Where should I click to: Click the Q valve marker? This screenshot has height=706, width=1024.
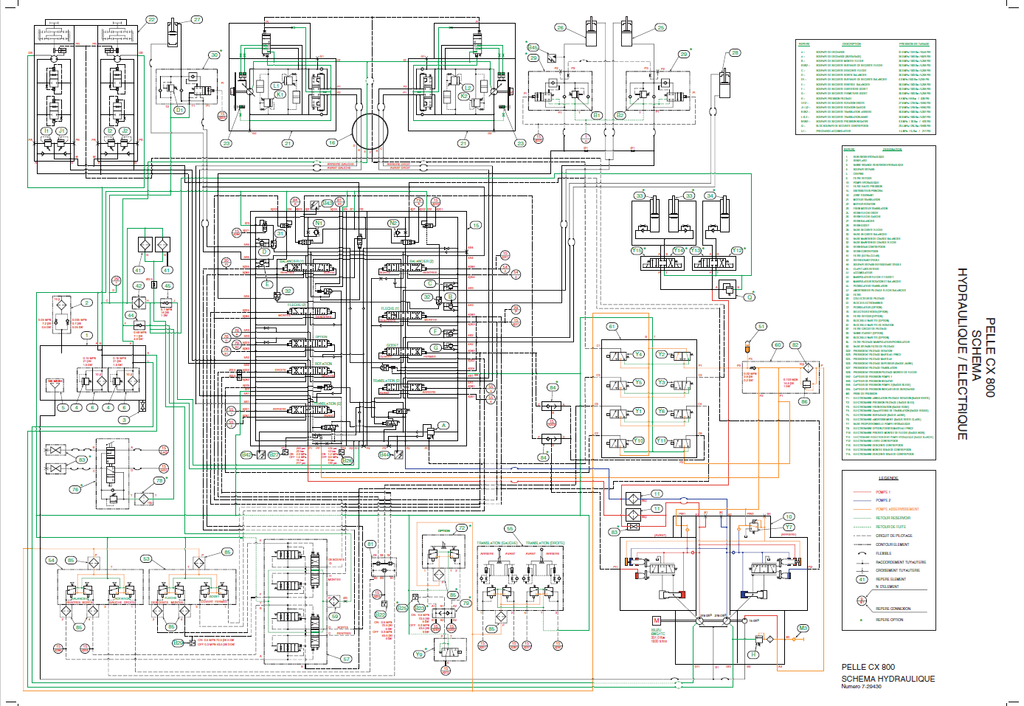(x=750, y=297)
